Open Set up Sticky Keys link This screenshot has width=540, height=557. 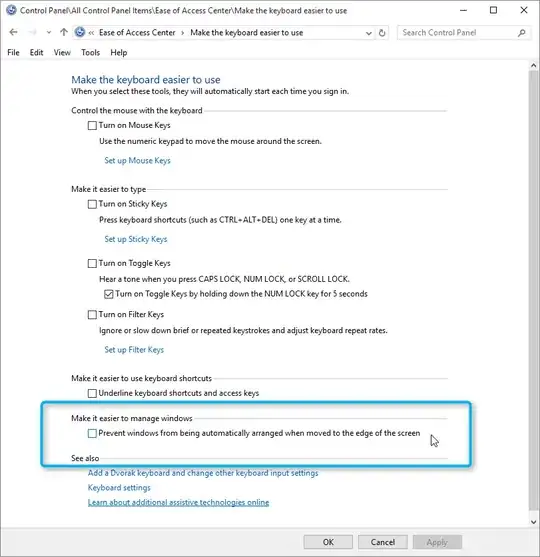click(136, 239)
